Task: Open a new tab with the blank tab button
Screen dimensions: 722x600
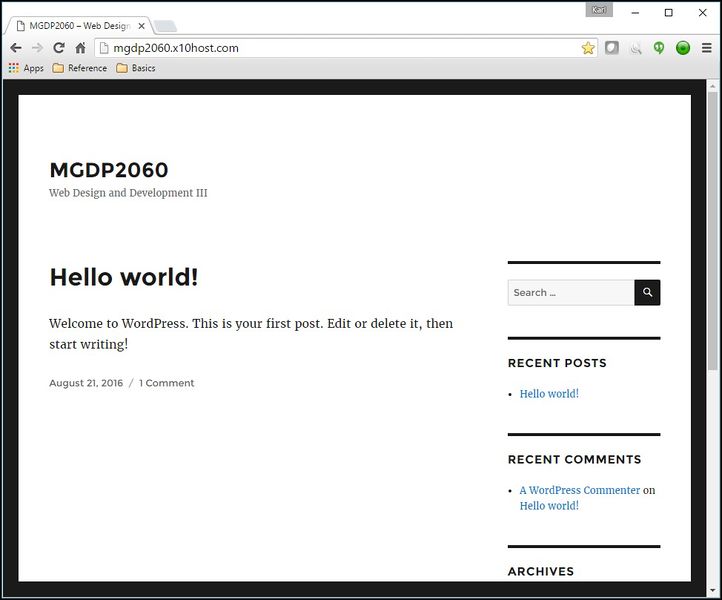Action: point(165,27)
